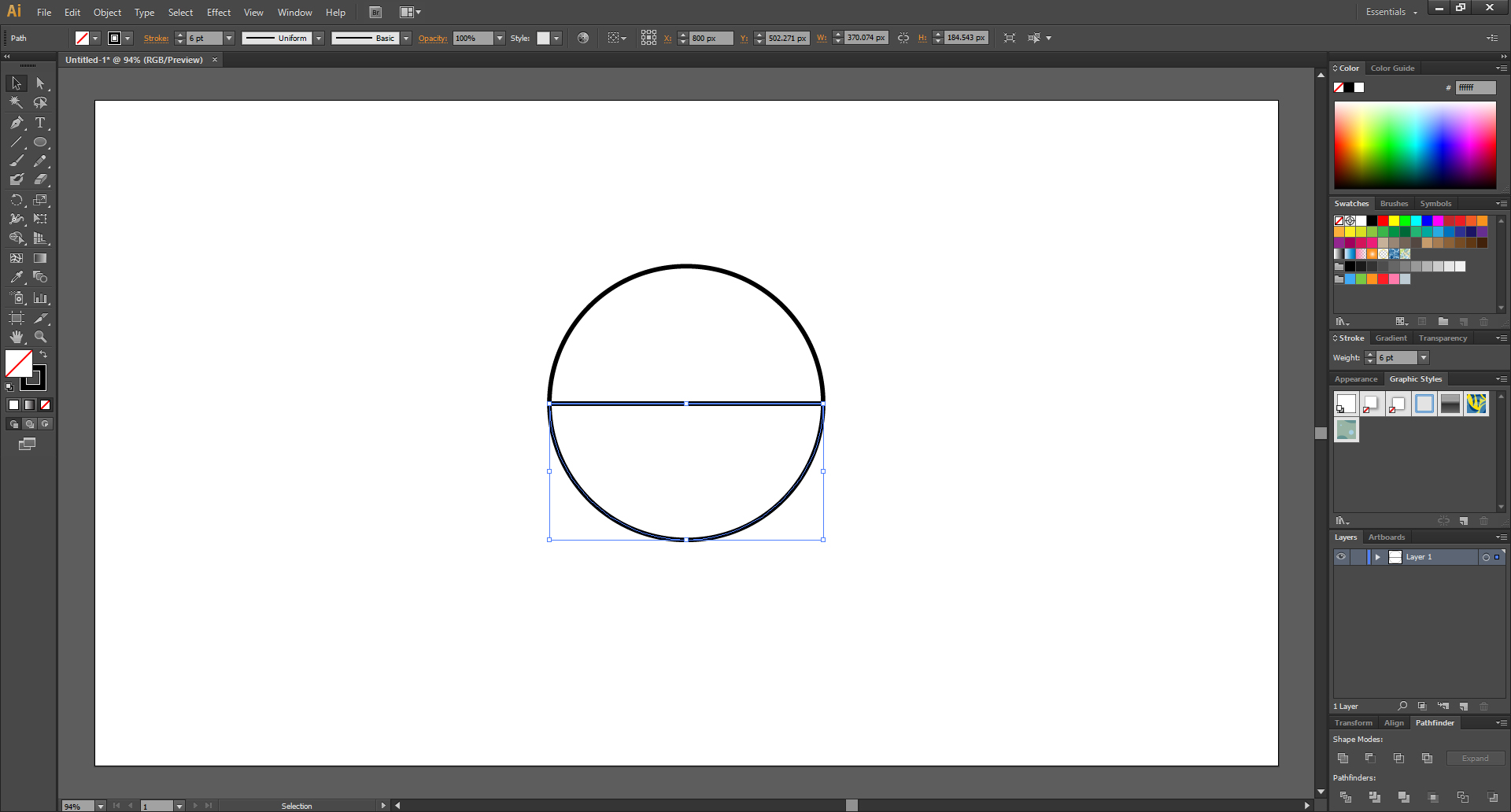Select the Magic Wand tool
Viewport: 1511px width, 812px height.
pos(17,102)
